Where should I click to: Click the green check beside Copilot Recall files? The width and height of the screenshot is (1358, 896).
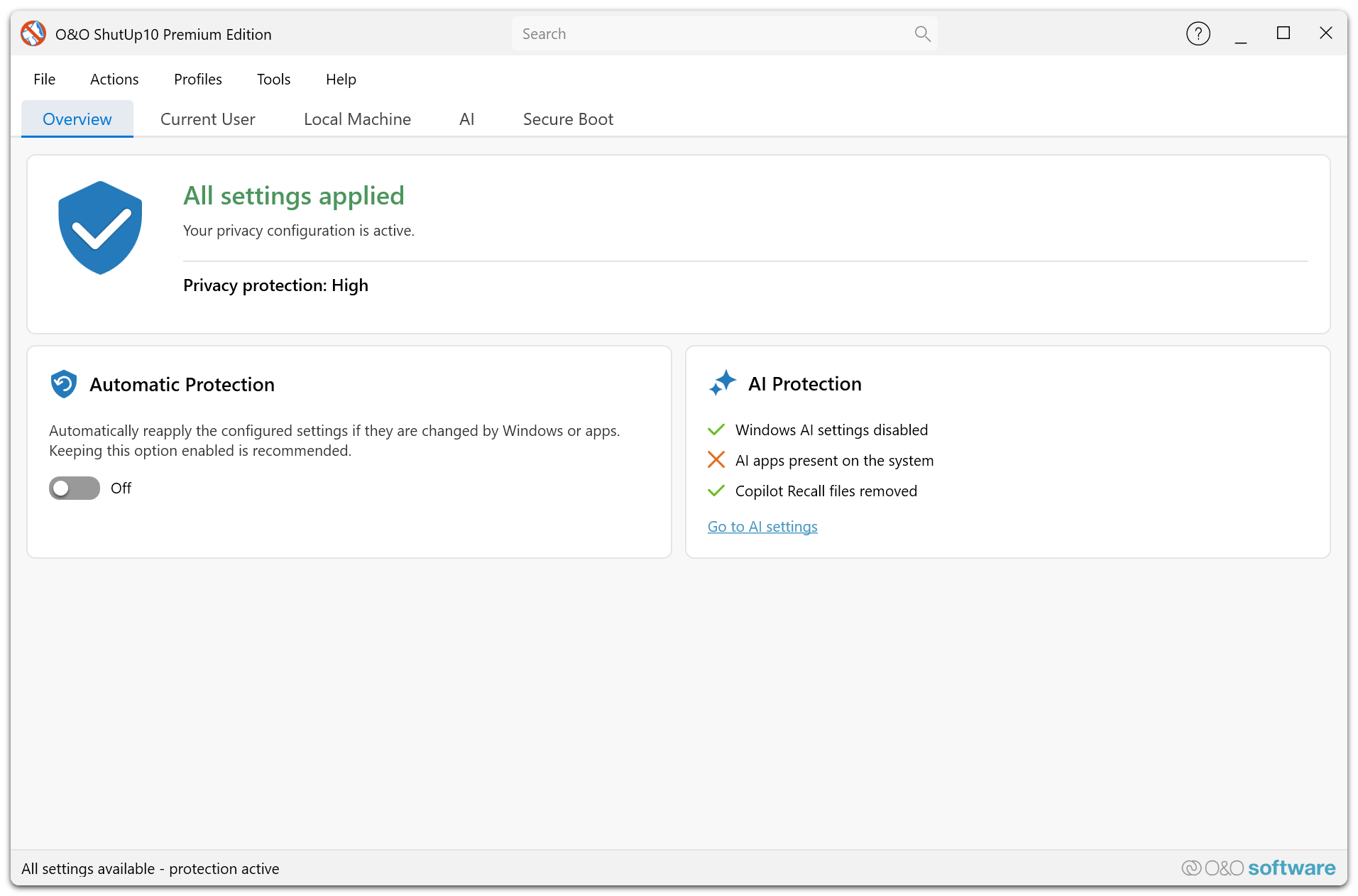[716, 491]
